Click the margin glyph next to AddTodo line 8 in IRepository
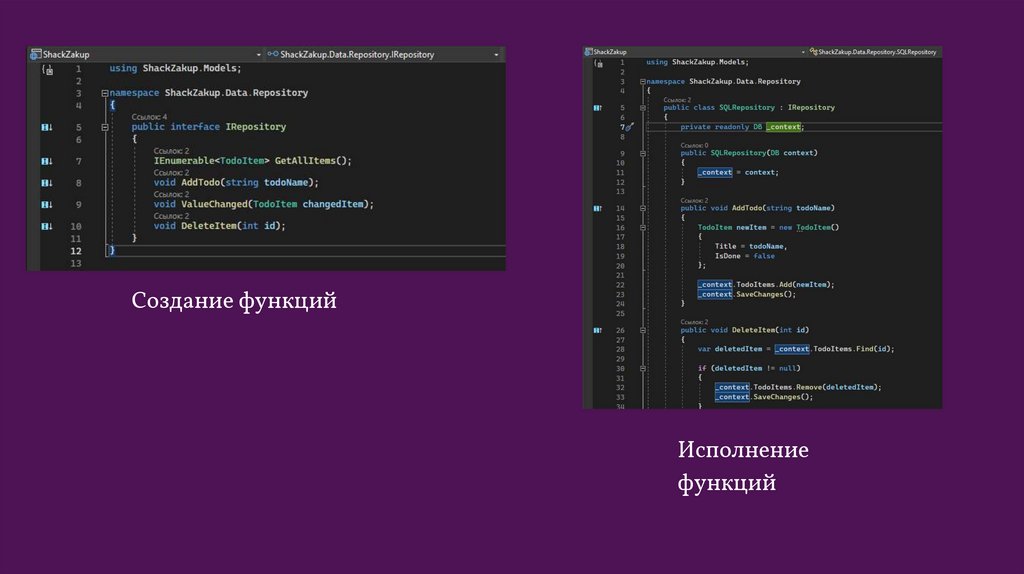 [x=46, y=183]
